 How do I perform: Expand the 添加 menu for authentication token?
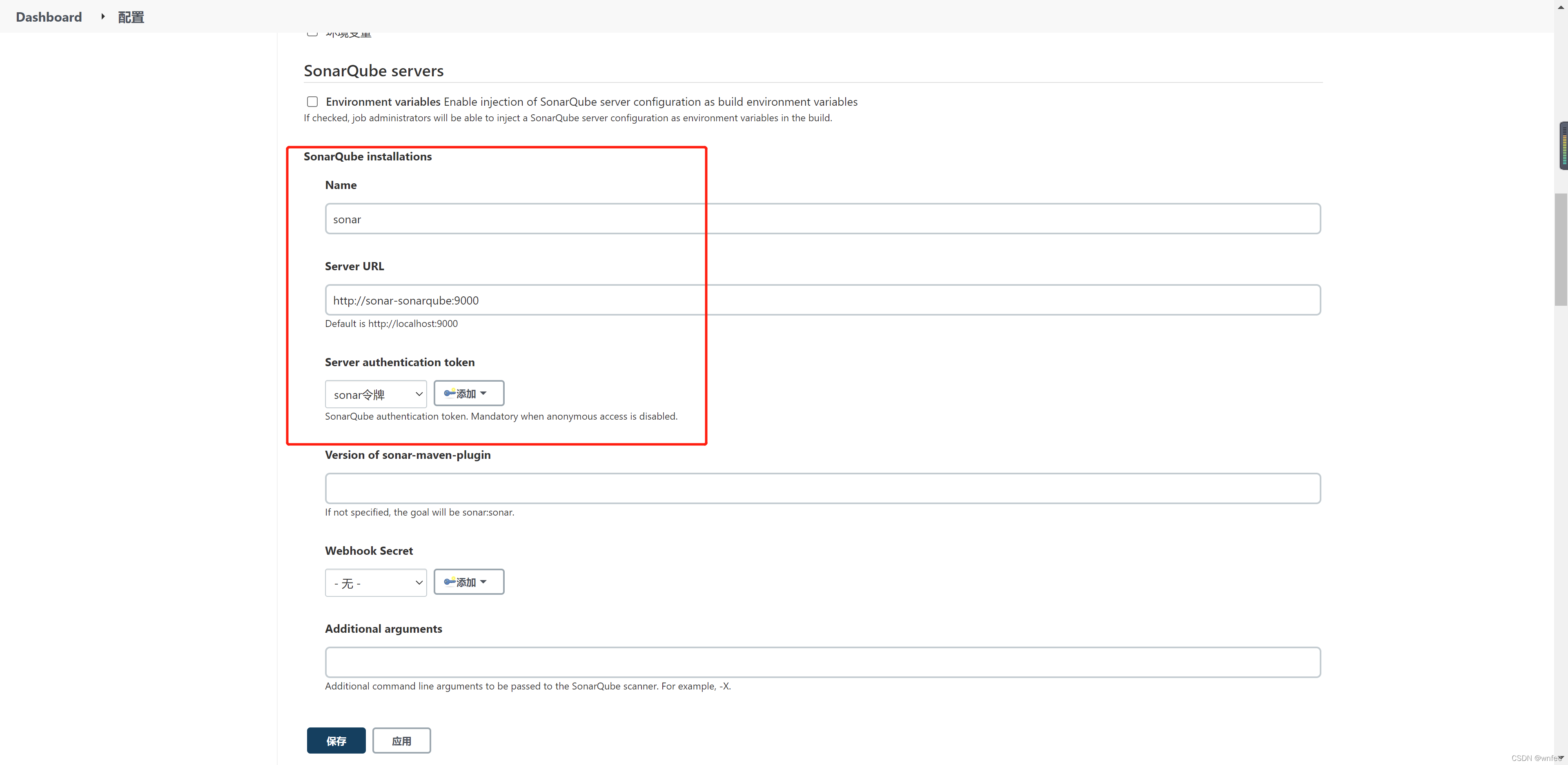coord(469,393)
